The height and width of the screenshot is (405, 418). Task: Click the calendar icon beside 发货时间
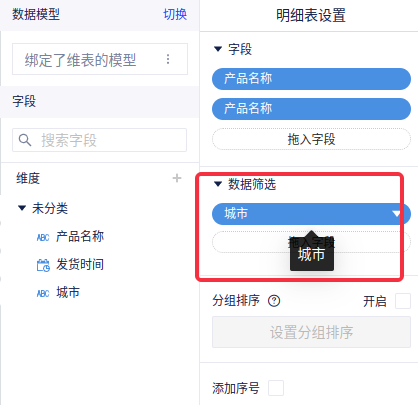coord(43,265)
